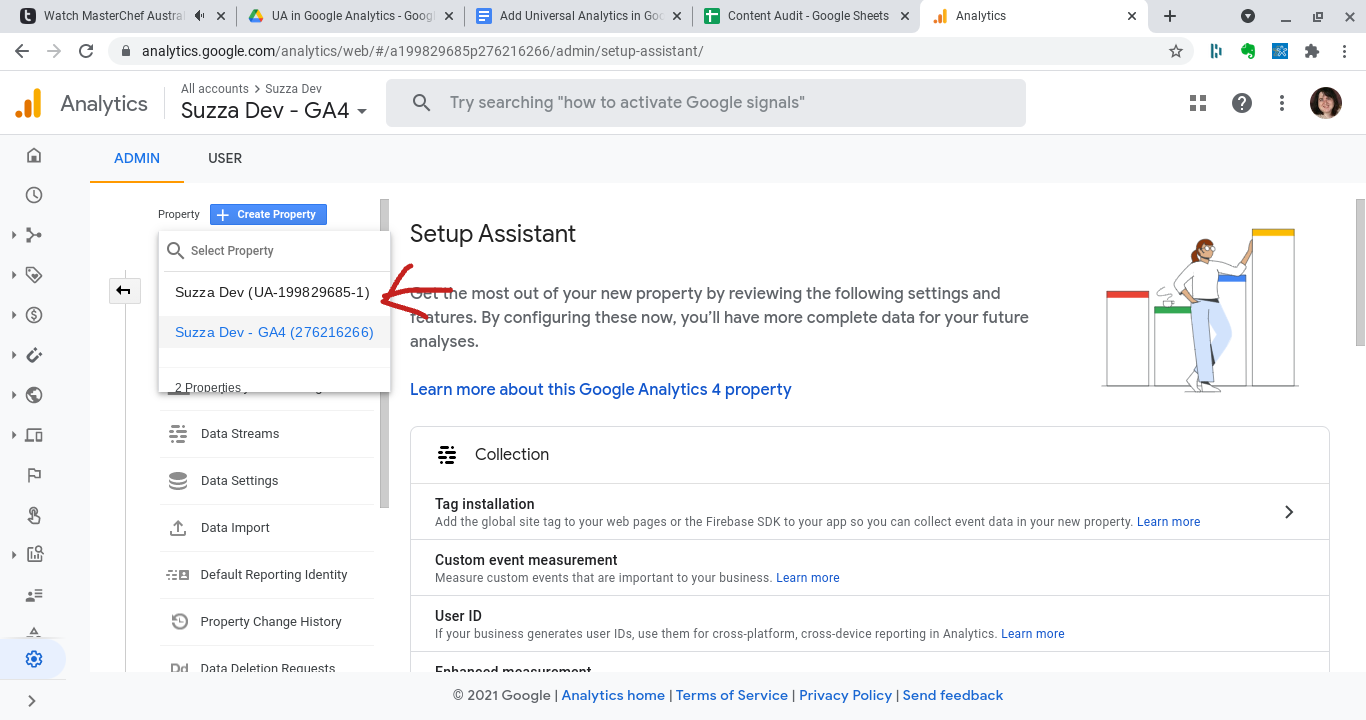This screenshot has width=1366, height=720.
Task: Click the Analytics logo
Action: coord(81,103)
